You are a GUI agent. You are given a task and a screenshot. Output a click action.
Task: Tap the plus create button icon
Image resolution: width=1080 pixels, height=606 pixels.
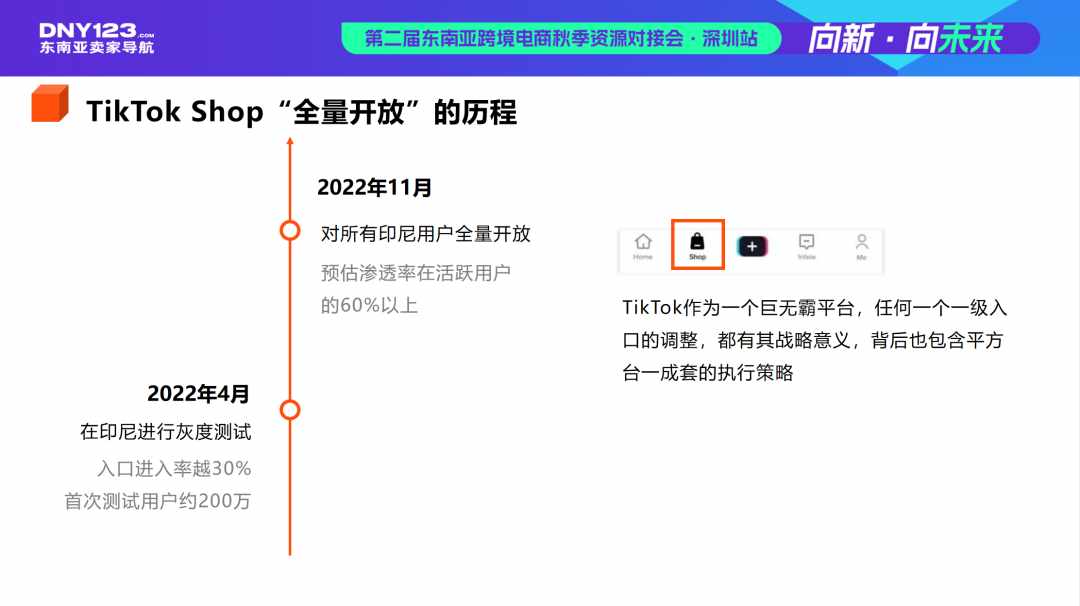(752, 246)
